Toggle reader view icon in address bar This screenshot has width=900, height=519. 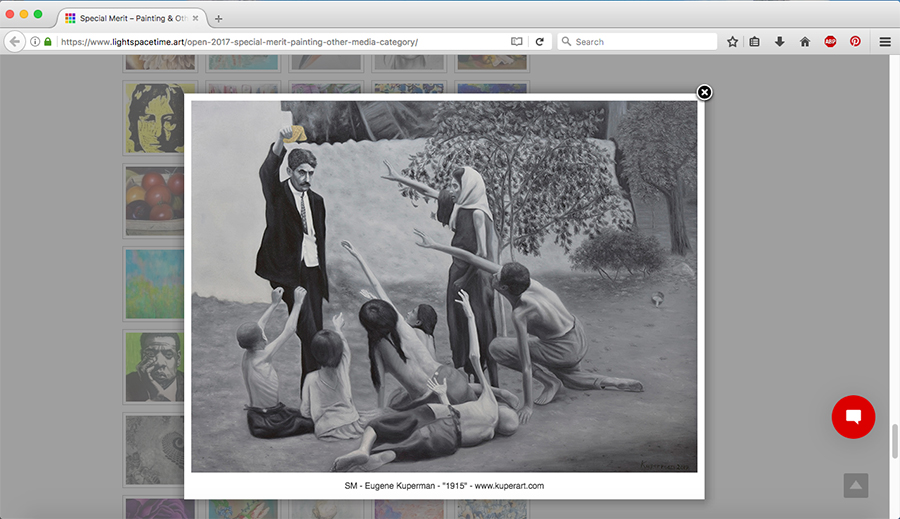pos(517,41)
